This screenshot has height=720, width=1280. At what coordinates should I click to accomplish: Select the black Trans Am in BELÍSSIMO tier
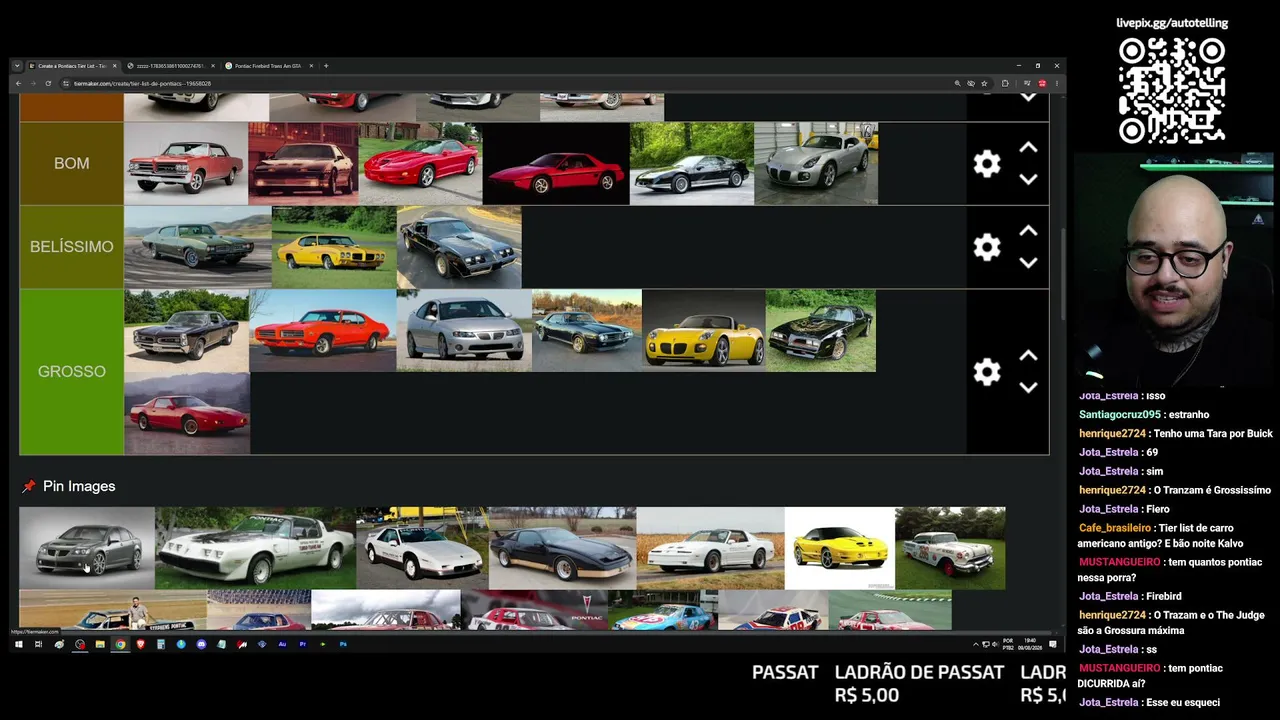pyautogui.click(x=459, y=247)
